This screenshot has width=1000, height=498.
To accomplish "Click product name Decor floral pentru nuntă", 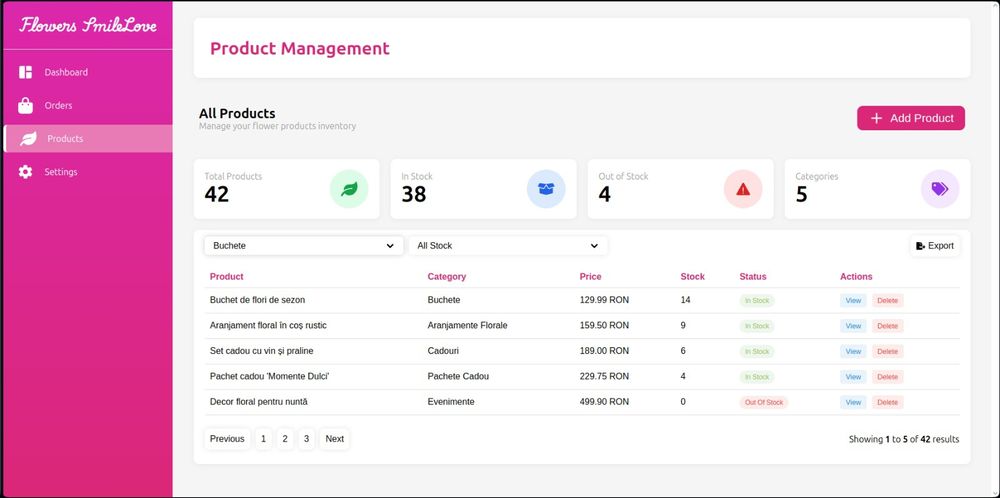I will pos(258,402).
